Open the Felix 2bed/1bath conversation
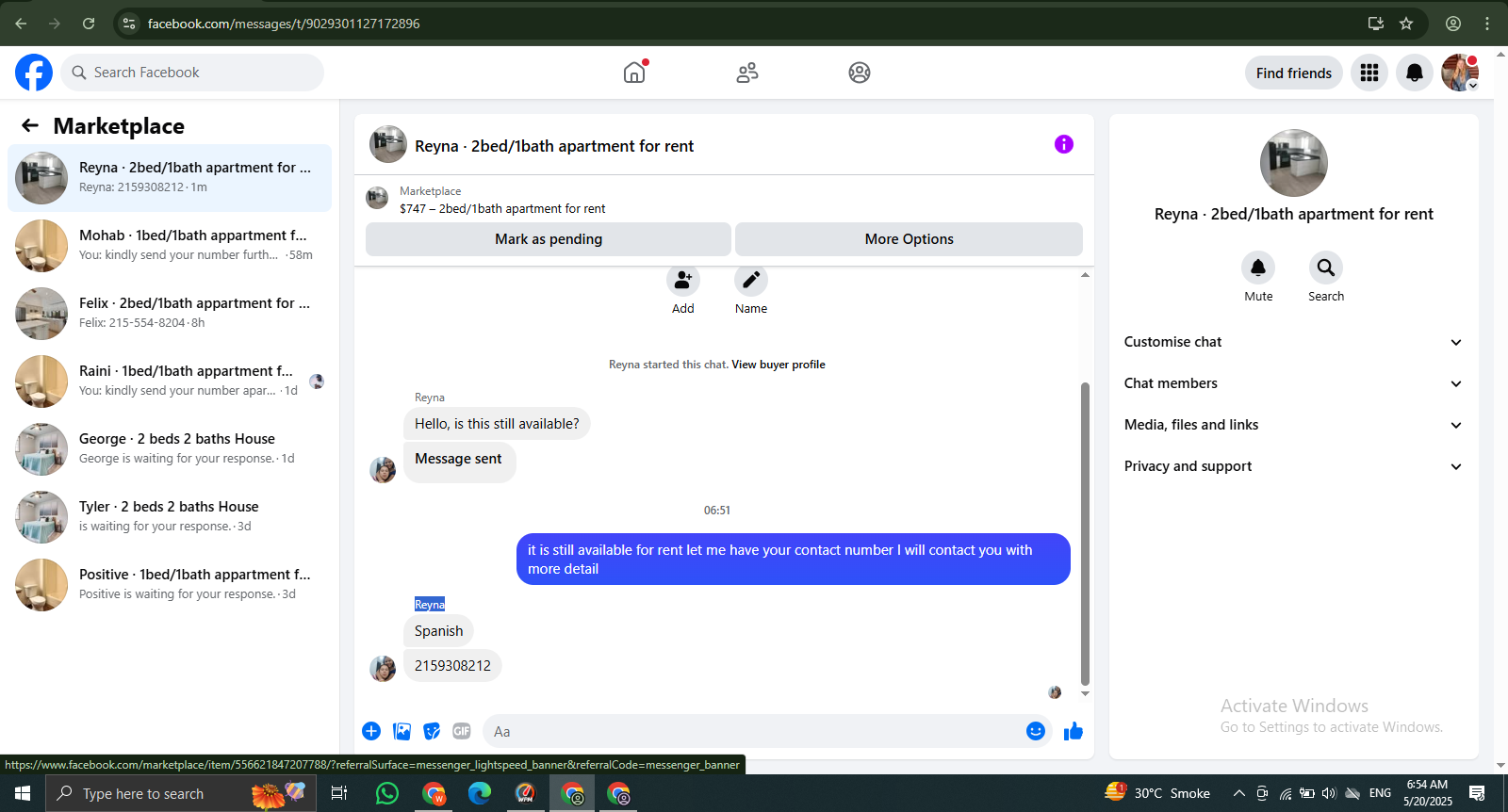Image resolution: width=1508 pixels, height=812 pixels. [x=170, y=314]
